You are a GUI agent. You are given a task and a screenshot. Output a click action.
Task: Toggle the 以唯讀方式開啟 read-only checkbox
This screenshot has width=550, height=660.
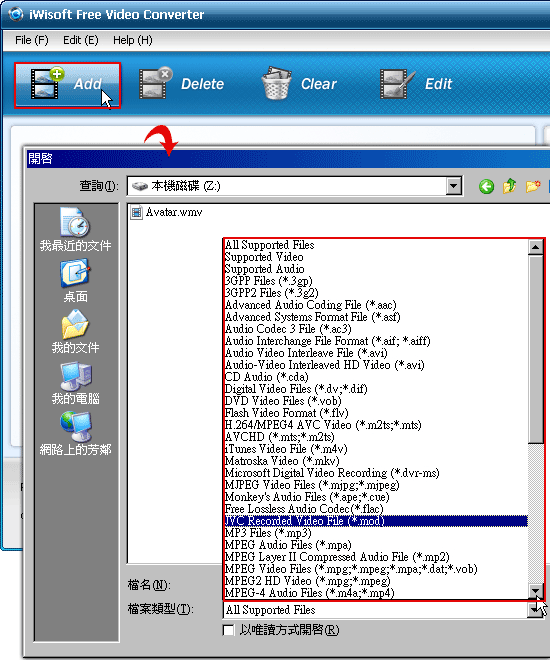(229, 630)
